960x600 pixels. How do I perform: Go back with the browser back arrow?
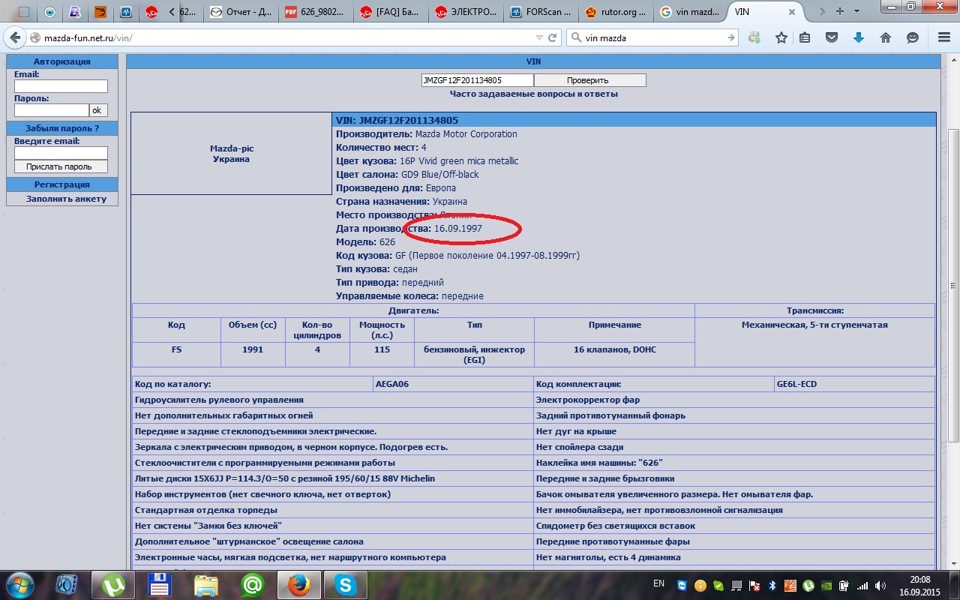tap(14, 37)
